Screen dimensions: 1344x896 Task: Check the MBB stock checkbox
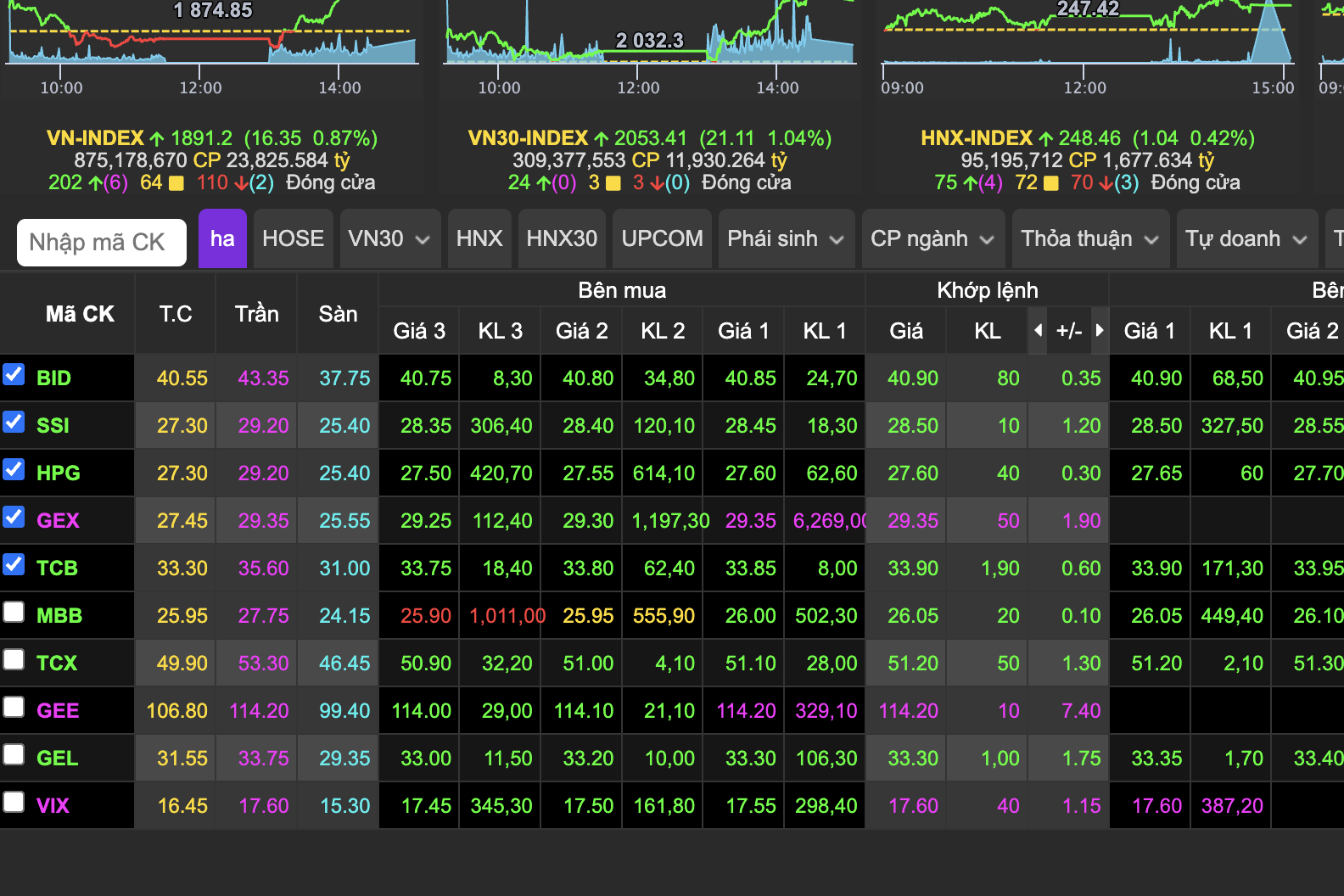[x=14, y=612]
